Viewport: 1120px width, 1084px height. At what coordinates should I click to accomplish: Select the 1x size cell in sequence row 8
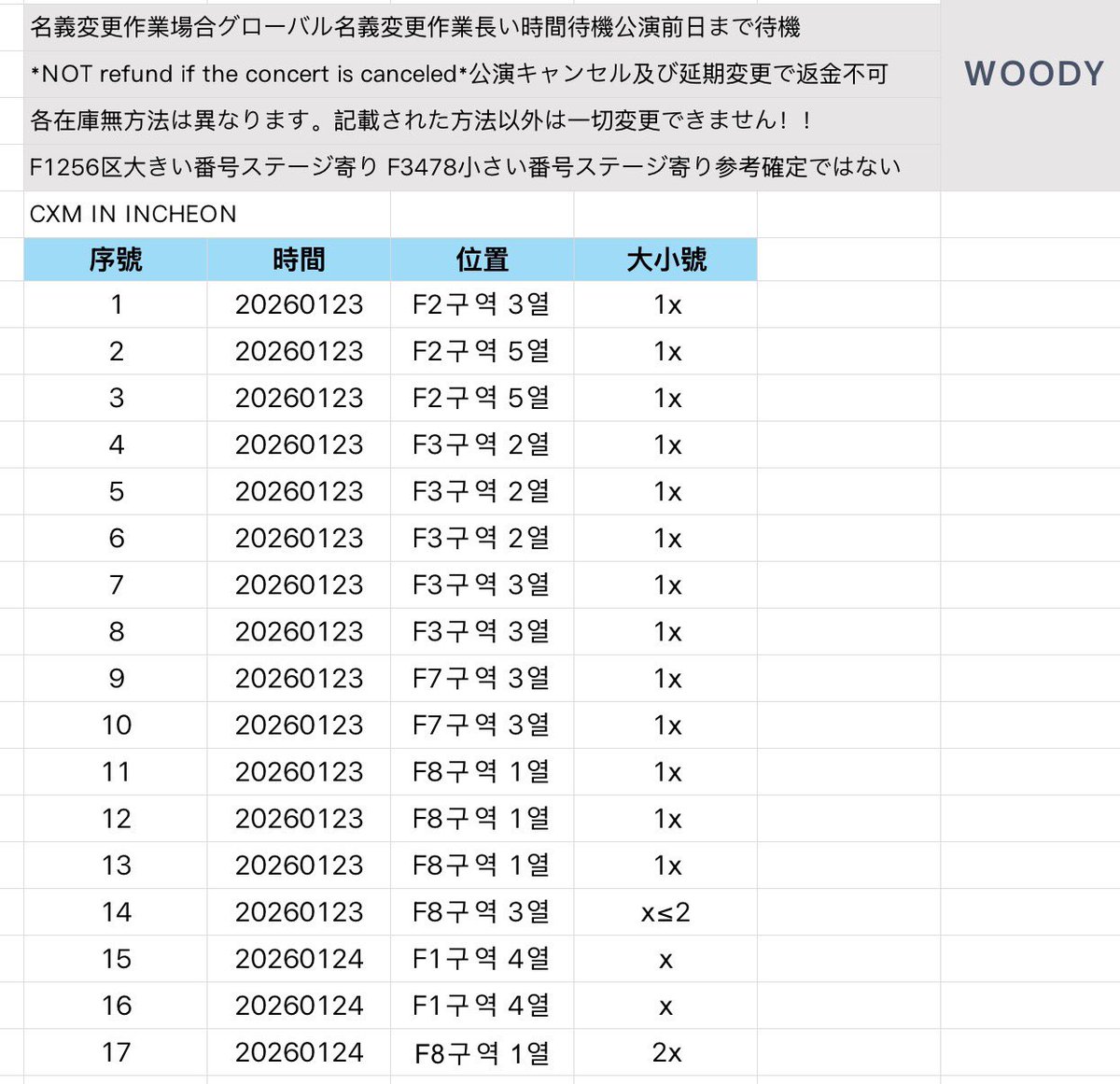(x=665, y=631)
